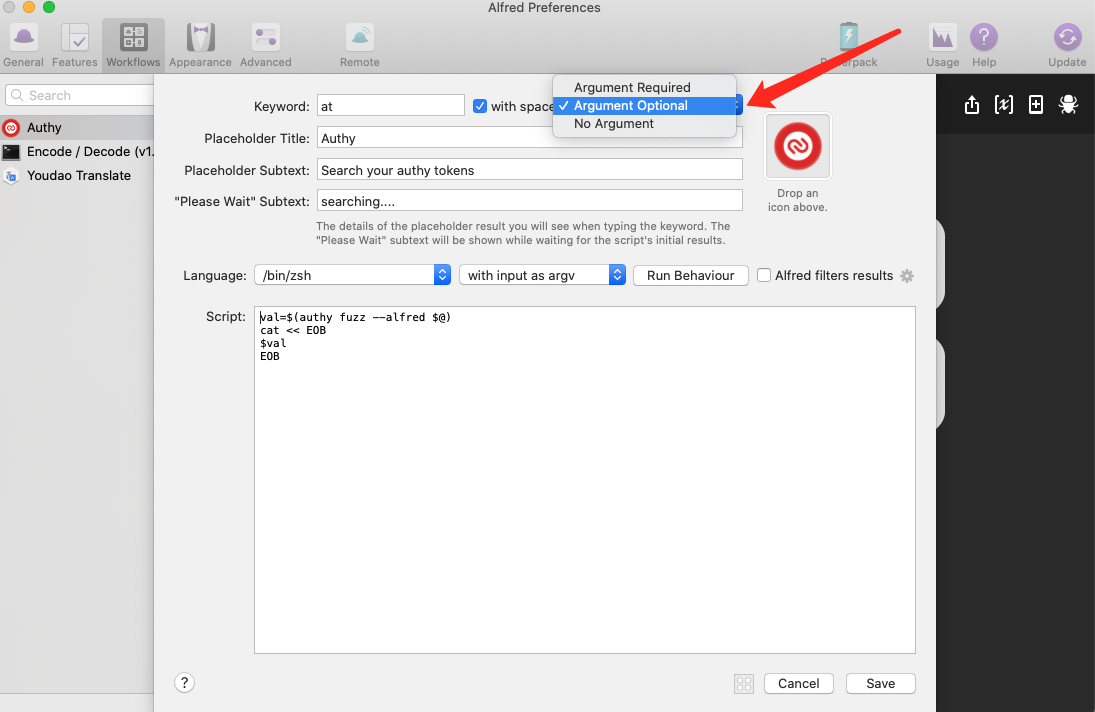The height and width of the screenshot is (712, 1095).
Task: Click the 'Please Wait' Subtext field
Action: pyautogui.click(x=529, y=201)
